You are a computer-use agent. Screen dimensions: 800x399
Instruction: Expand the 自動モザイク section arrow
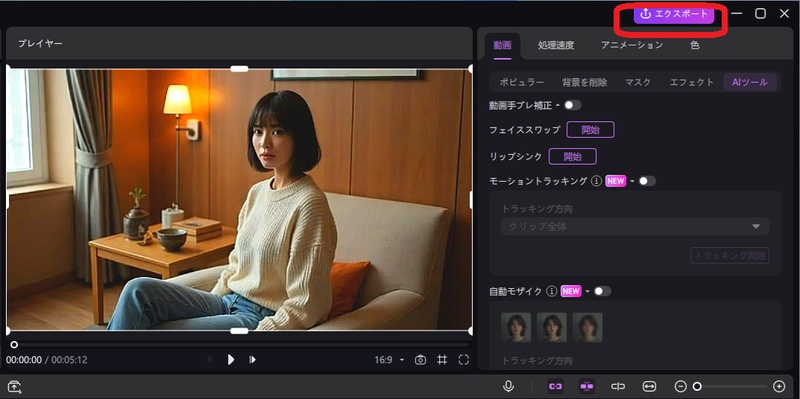(587, 291)
